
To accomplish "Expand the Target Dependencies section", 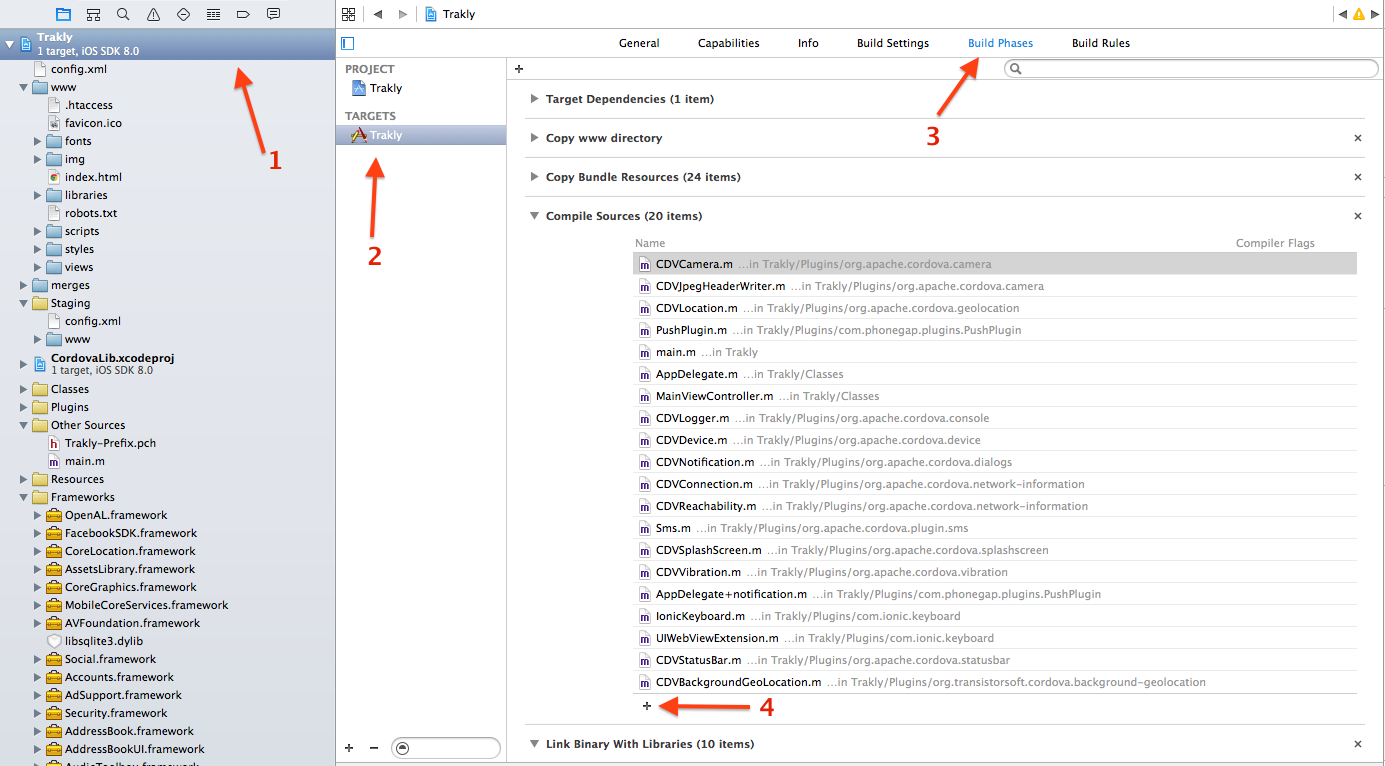I will point(535,99).
